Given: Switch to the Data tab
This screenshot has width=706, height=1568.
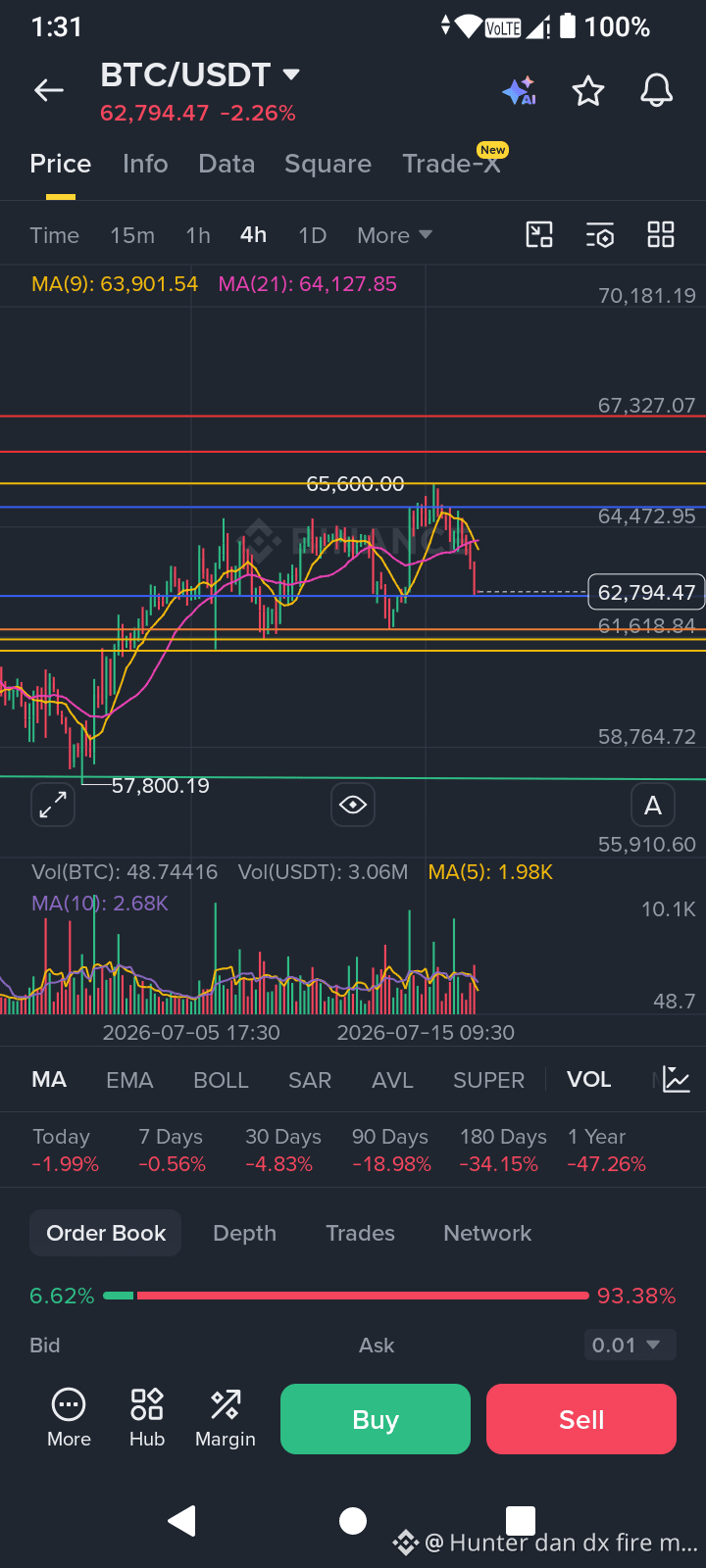Looking at the screenshot, I should pos(227,164).
